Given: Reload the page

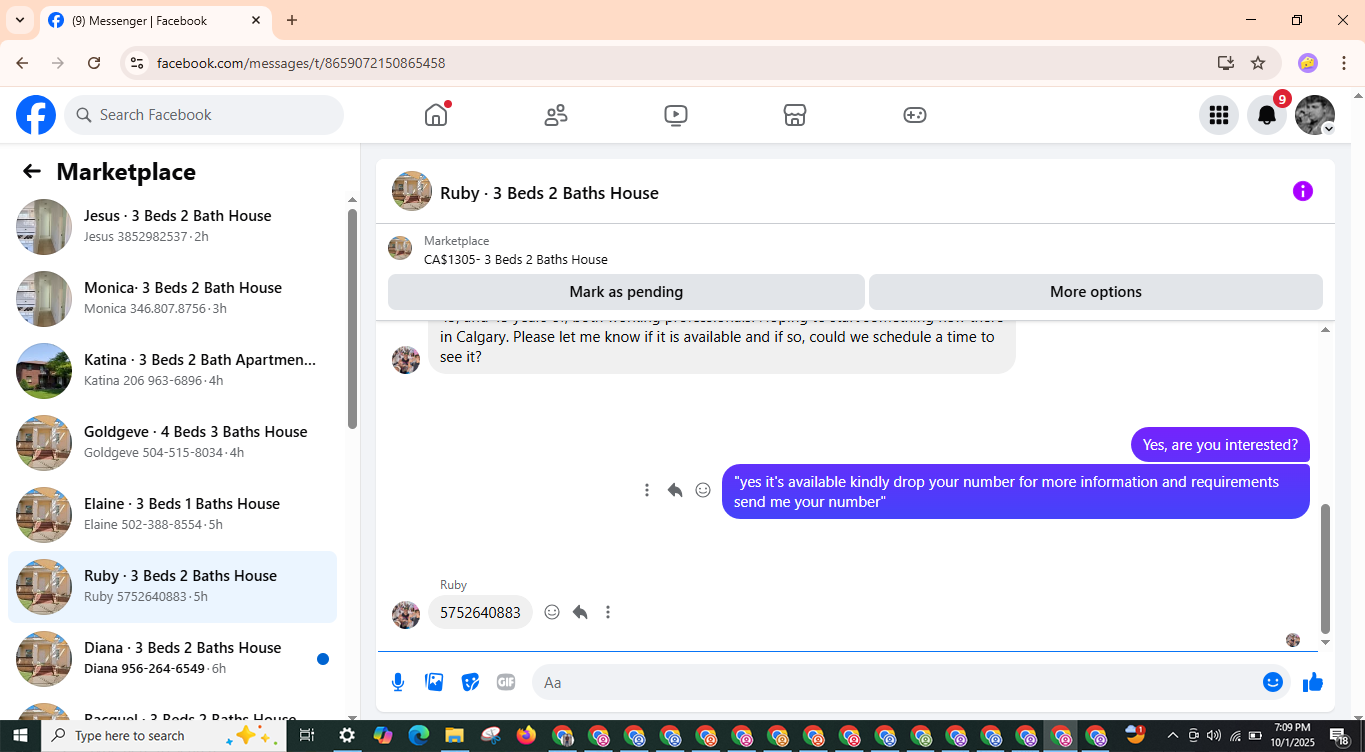Looking at the screenshot, I should 94,63.
